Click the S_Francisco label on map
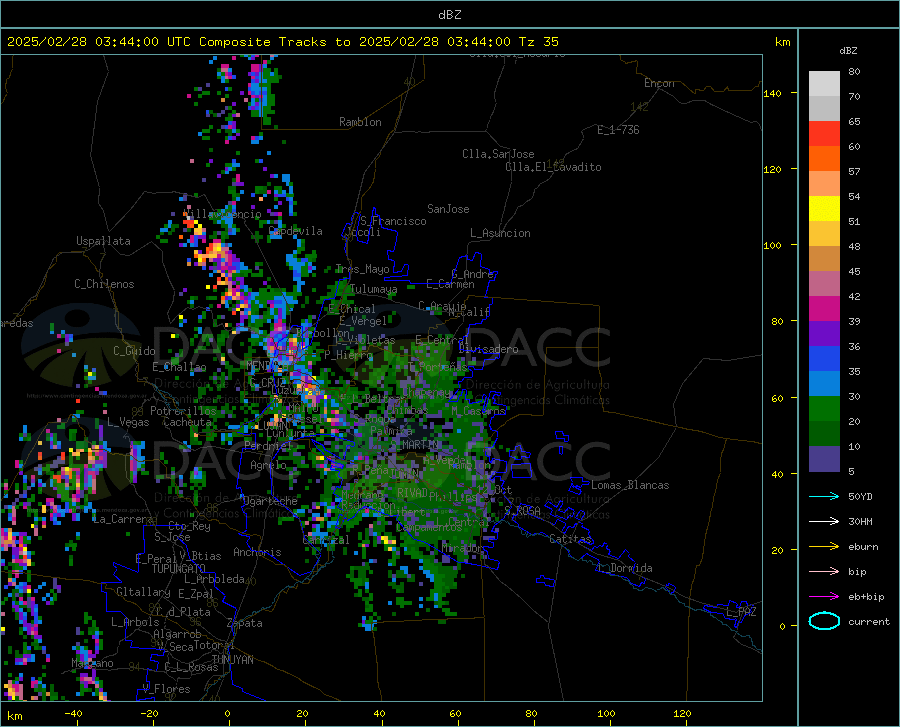 (x=393, y=221)
